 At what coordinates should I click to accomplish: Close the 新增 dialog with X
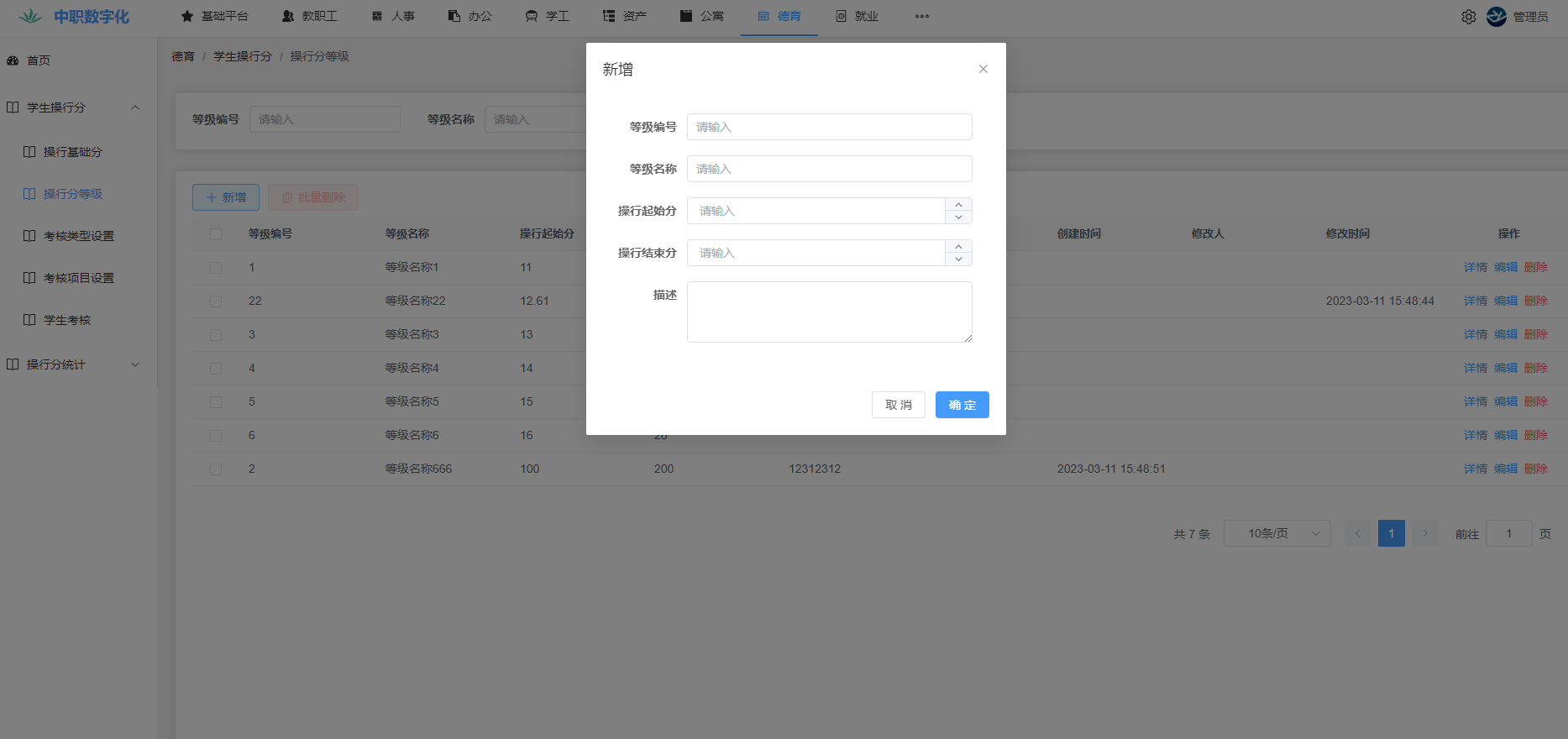tap(983, 69)
